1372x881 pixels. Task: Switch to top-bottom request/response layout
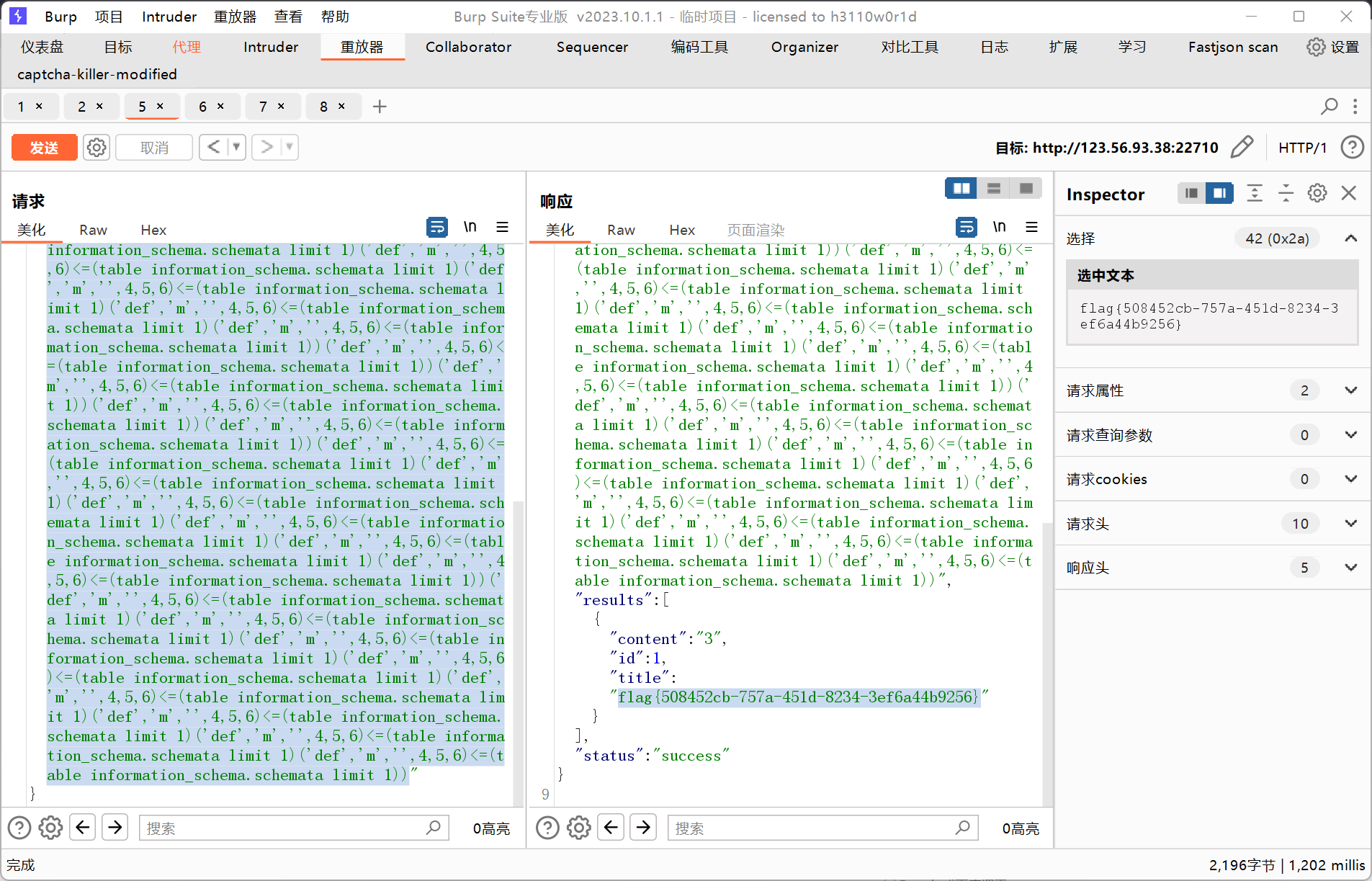994,188
